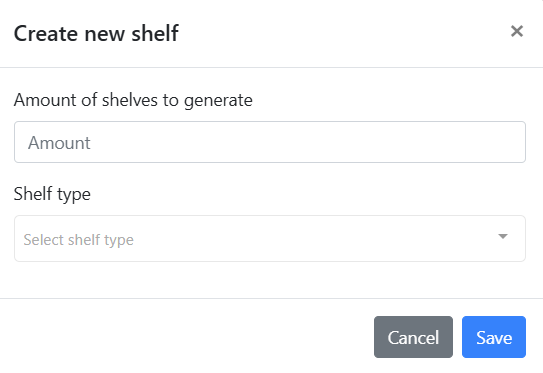Image resolution: width=543 pixels, height=373 pixels.
Task: Click the X icon in dialog header
Action: tap(517, 31)
